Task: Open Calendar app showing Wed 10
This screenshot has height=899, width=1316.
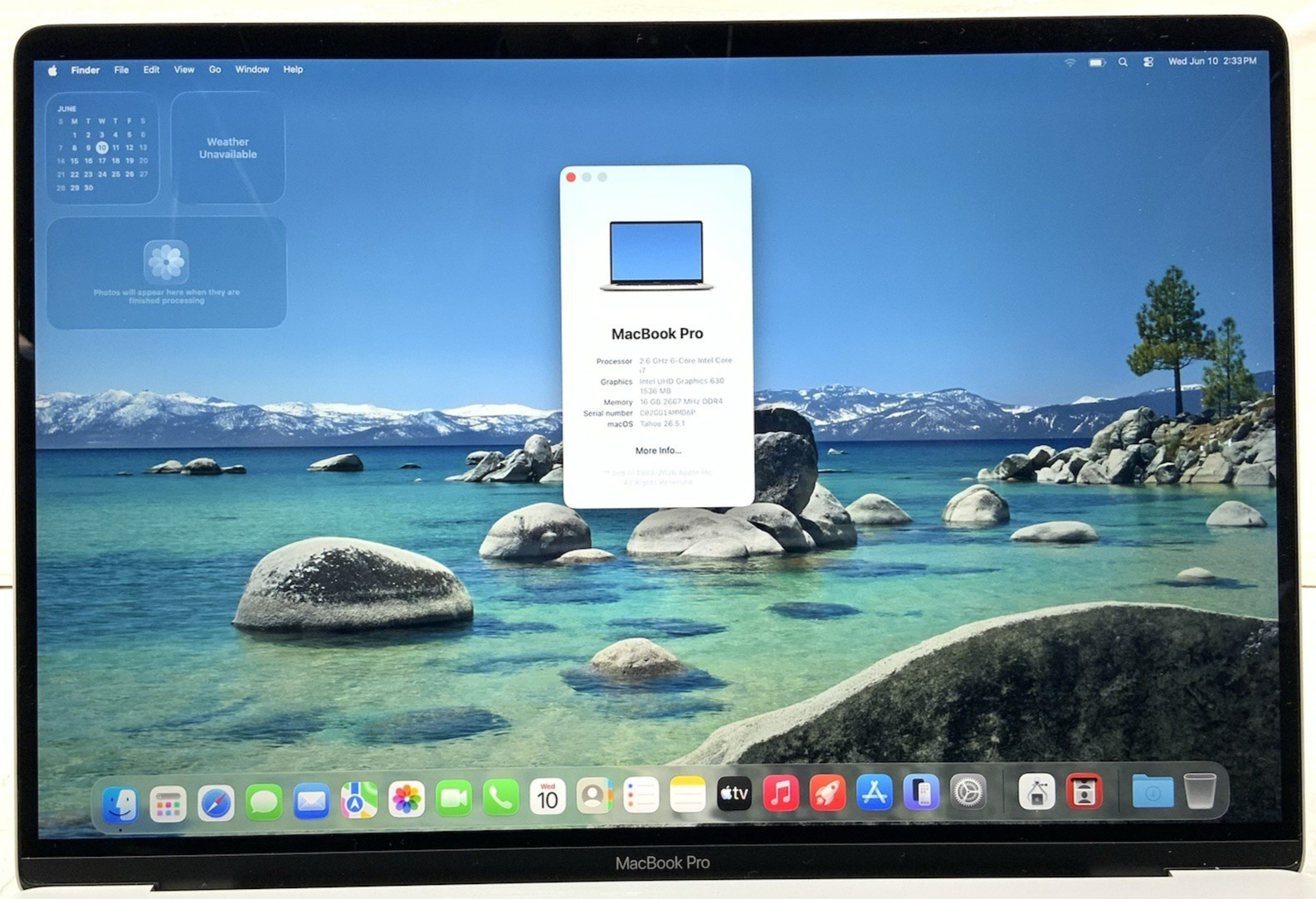Action: point(548,797)
